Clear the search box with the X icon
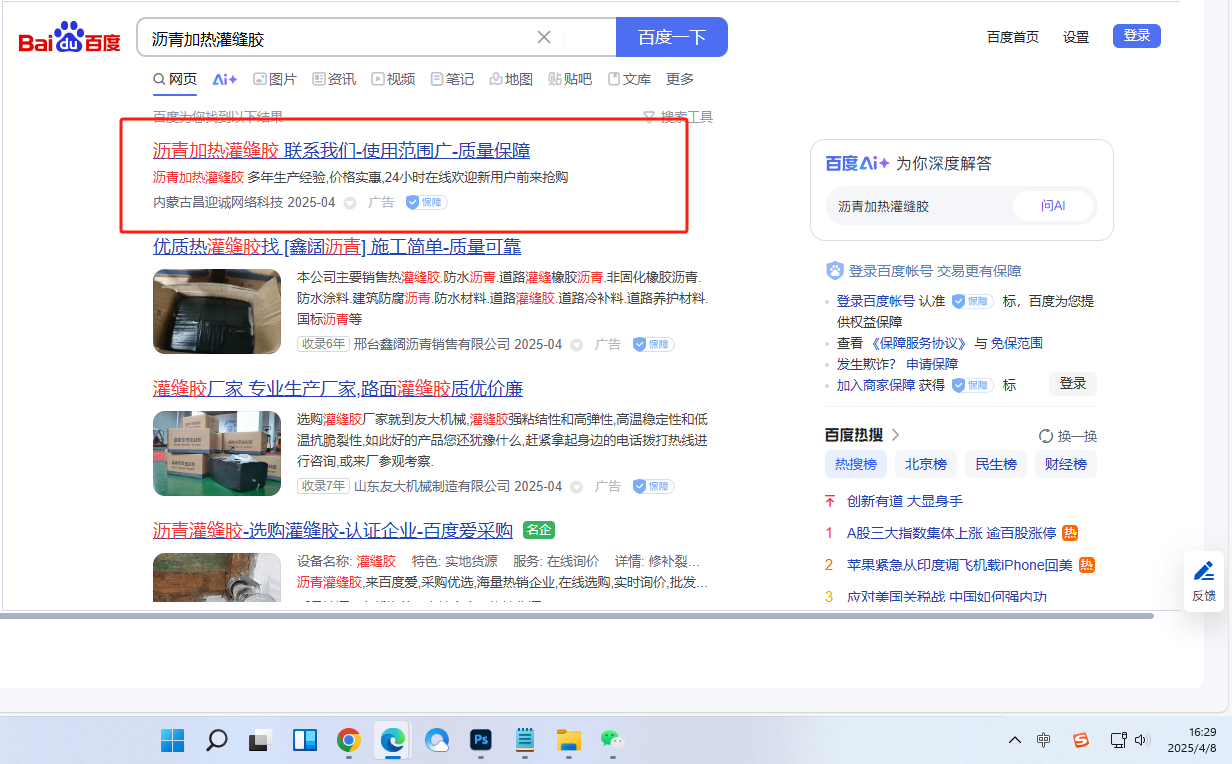This screenshot has width=1232, height=764. 544,38
